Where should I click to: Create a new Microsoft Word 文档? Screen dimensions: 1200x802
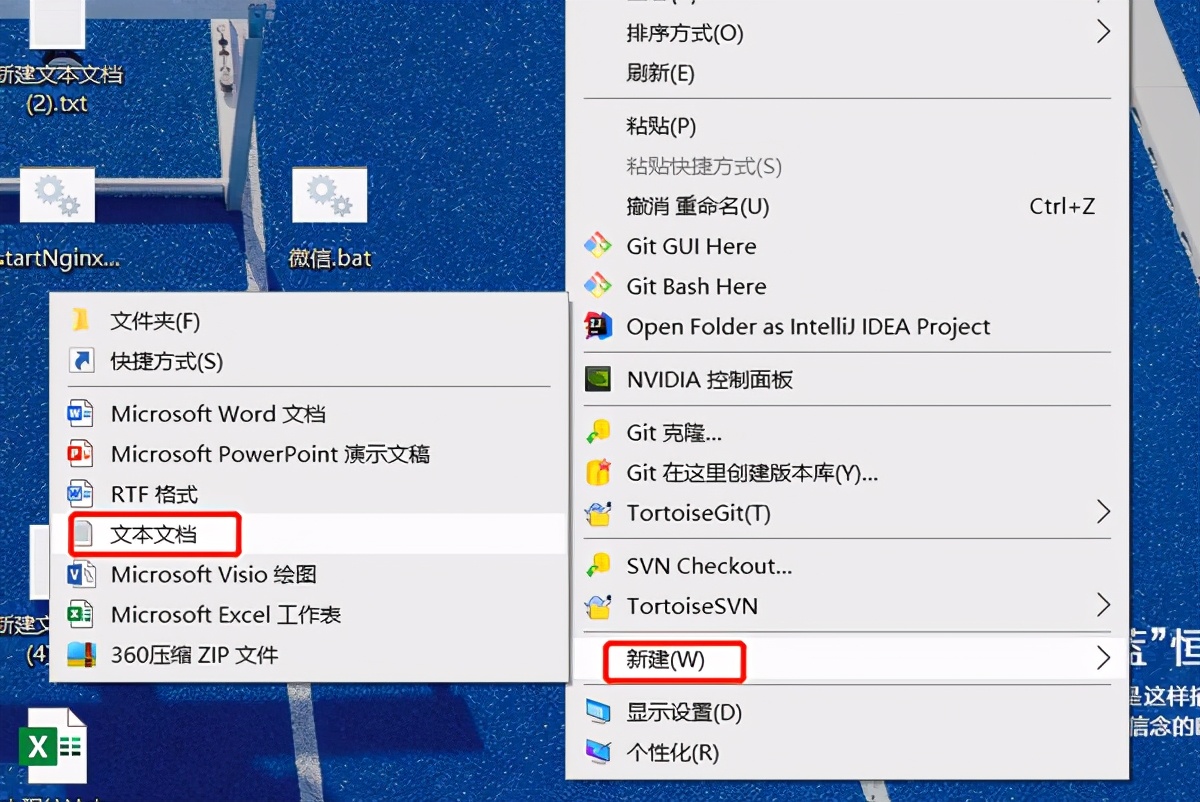point(218,414)
